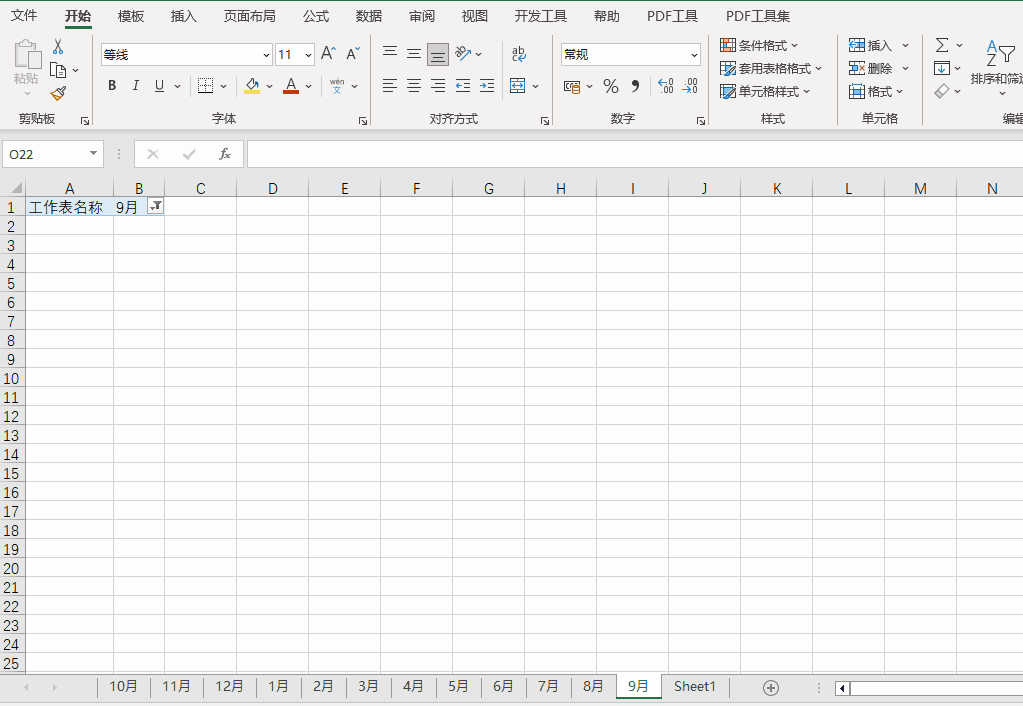
Task: Open the 12月 worksheet tab
Action: coord(229,686)
